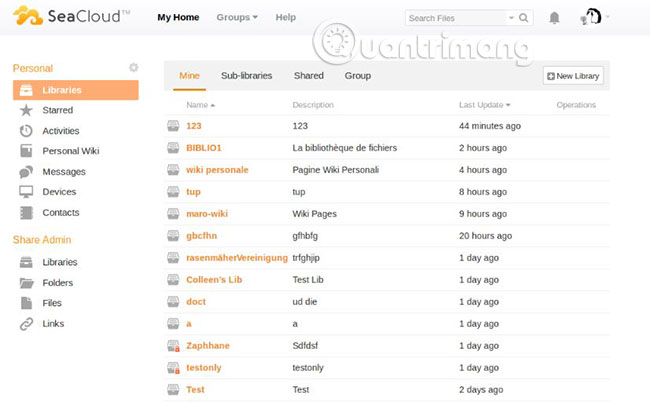The height and width of the screenshot is (402, 650).
Task: Click the 'Sdfdsf' description
Action: click(x=305, y=346)
